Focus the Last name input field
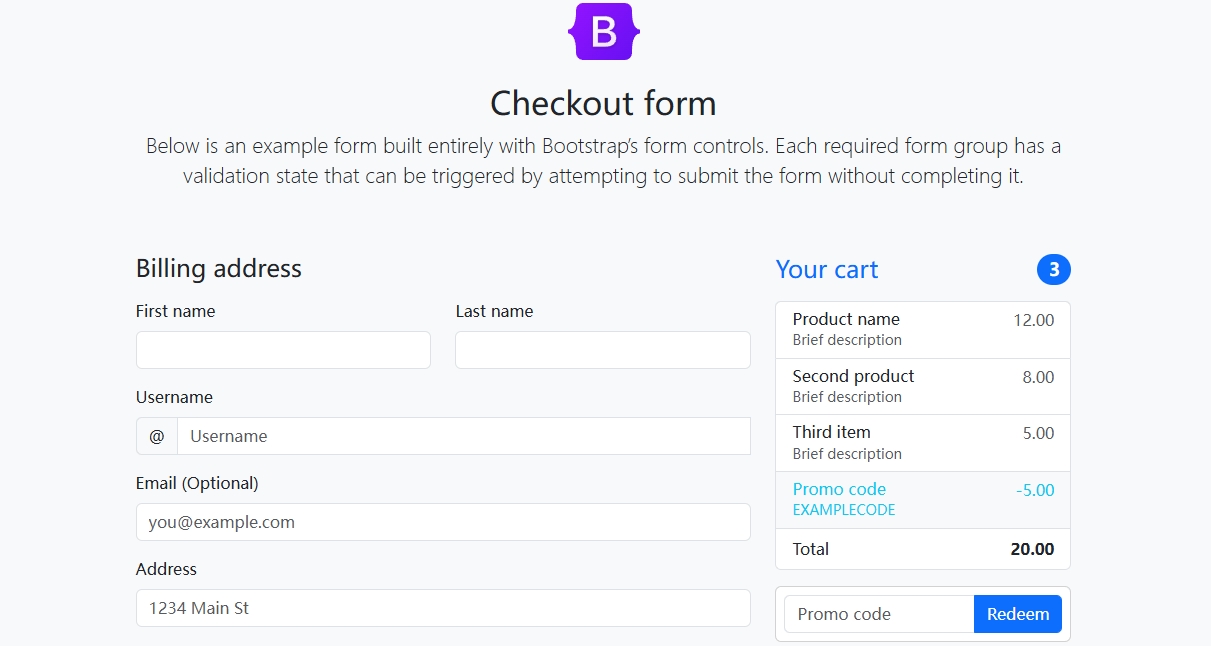The image size is (1211, 646). coord(603,350)
